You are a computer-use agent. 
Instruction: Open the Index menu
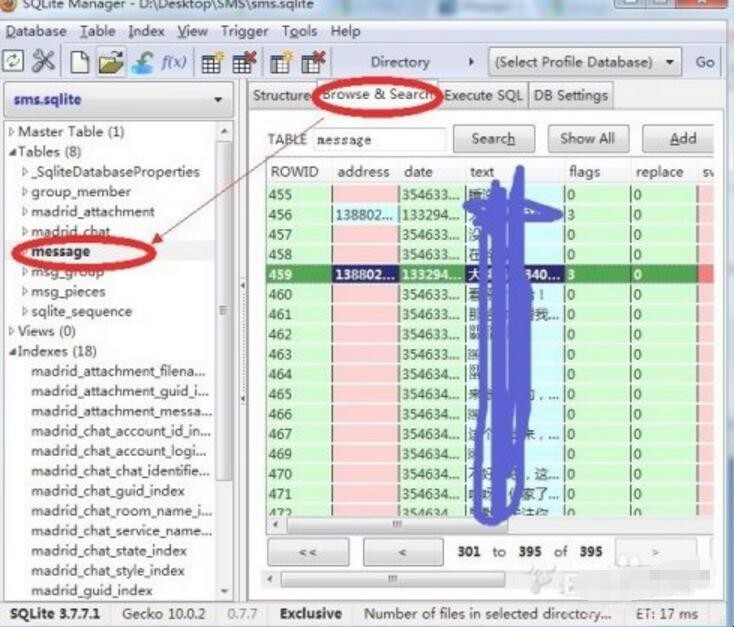pos(146,31)
